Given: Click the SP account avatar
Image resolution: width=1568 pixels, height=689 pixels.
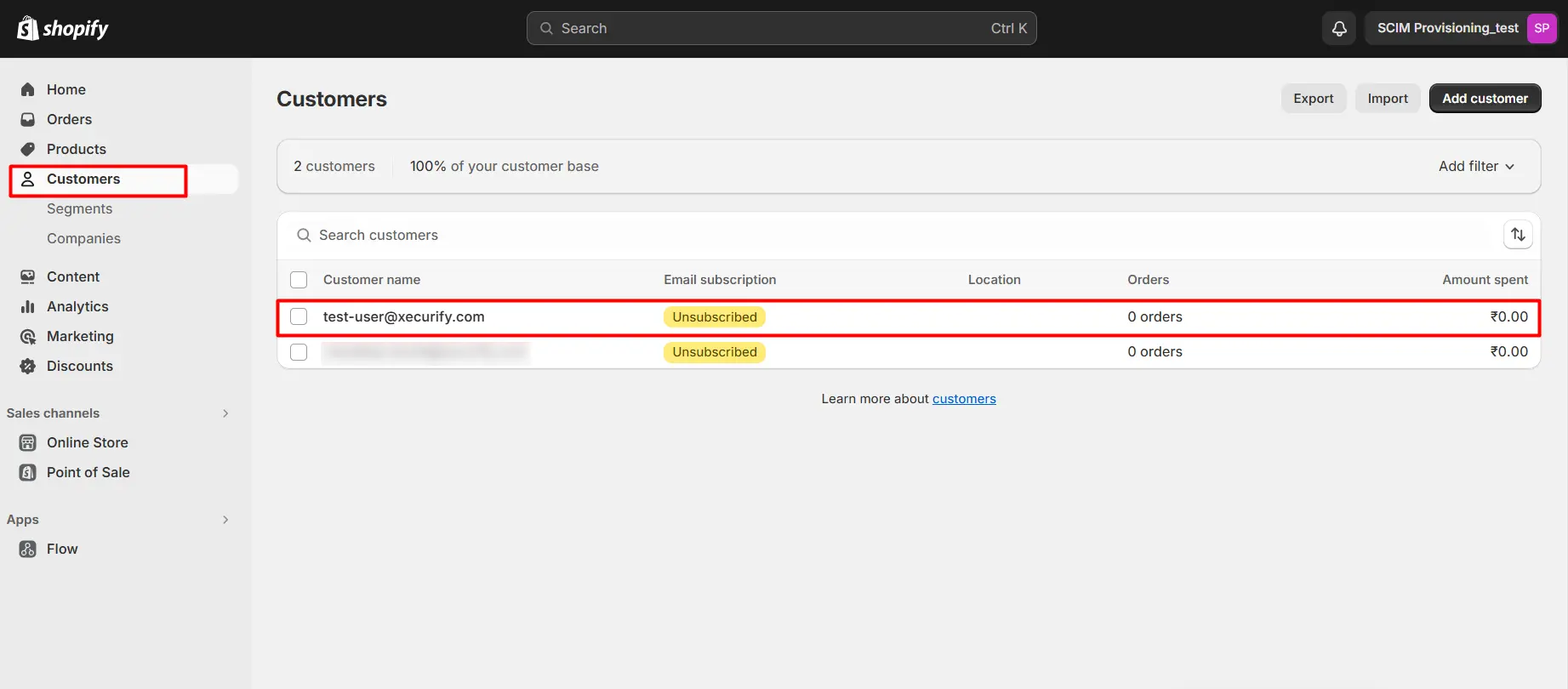Looking at the screenshot, I should (1542, 28).
